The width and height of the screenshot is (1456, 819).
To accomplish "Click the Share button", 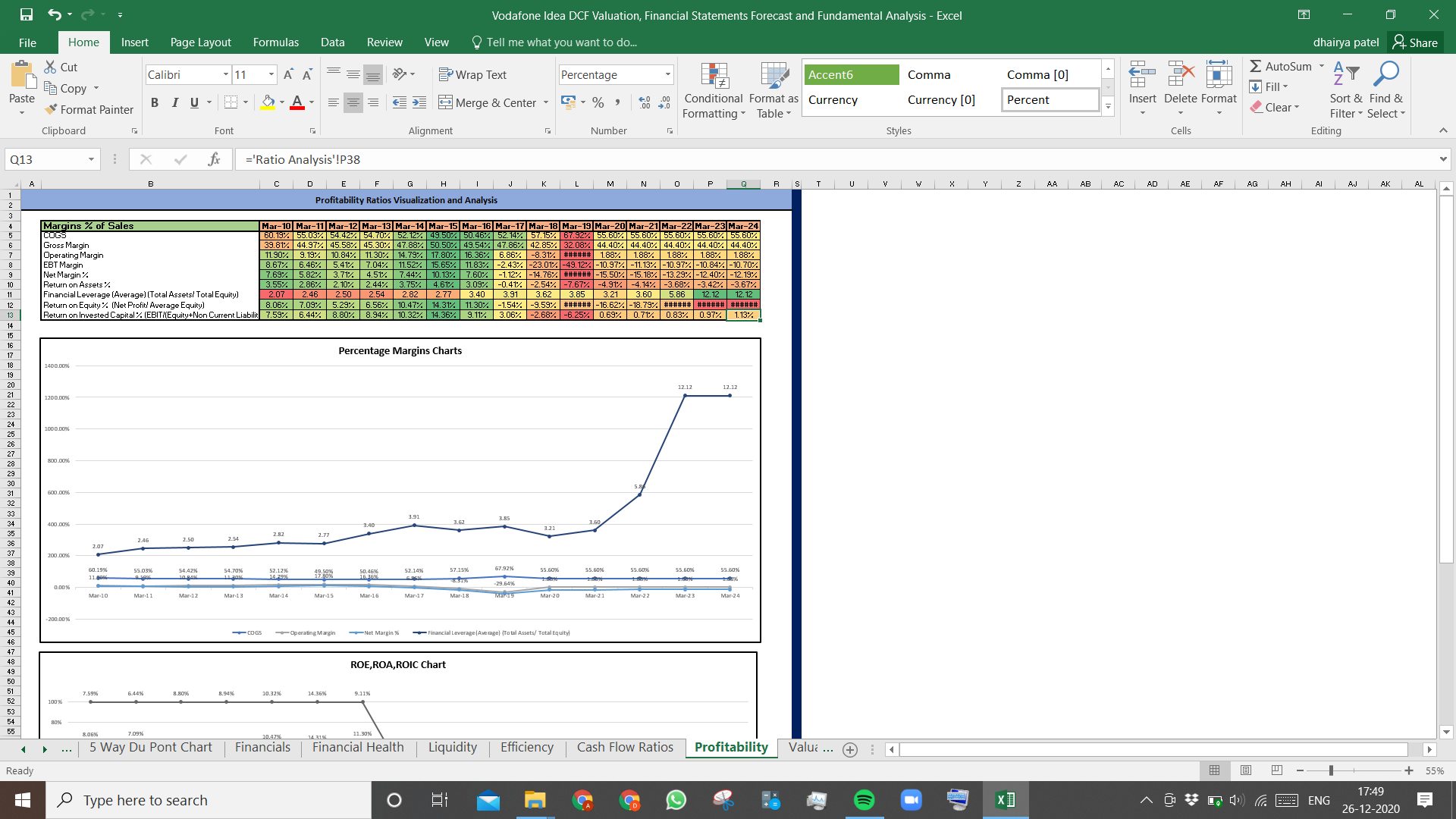I will [x=1415, y=42].
